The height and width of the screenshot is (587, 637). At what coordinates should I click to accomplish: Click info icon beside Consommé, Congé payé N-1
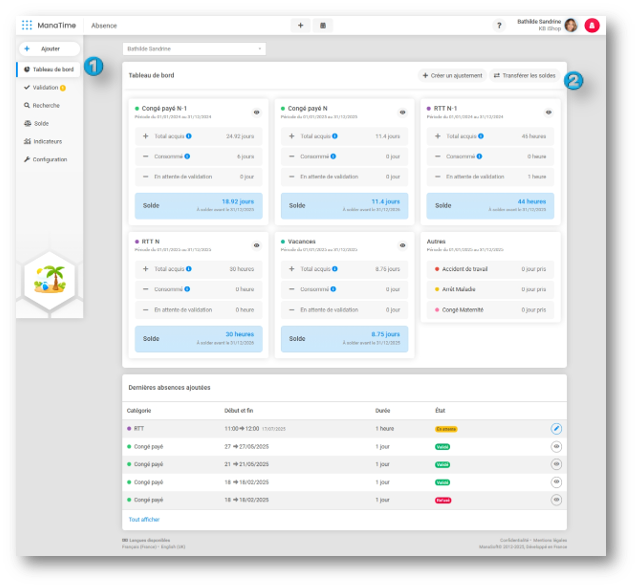point(187,156)
